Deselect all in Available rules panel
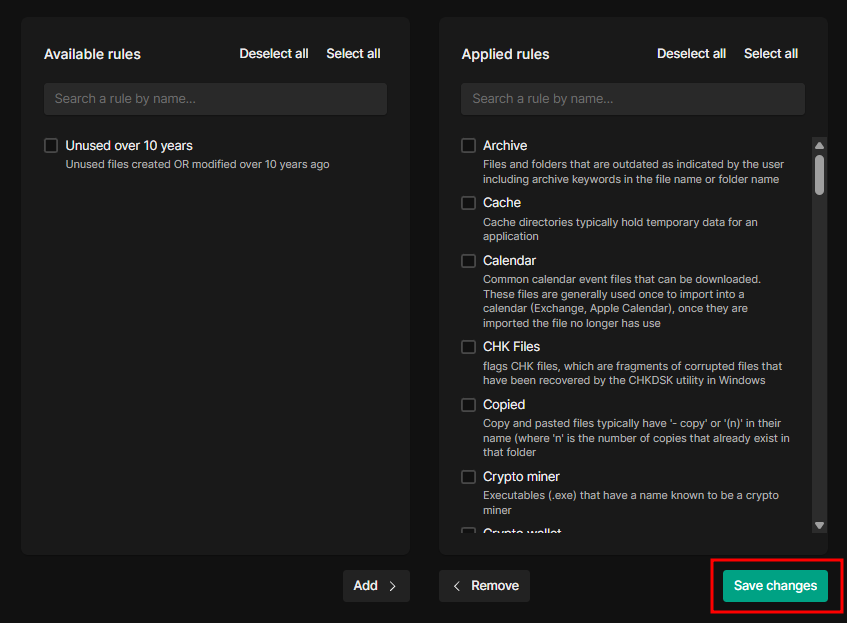The image size is (847, 623). click(274, 54)
